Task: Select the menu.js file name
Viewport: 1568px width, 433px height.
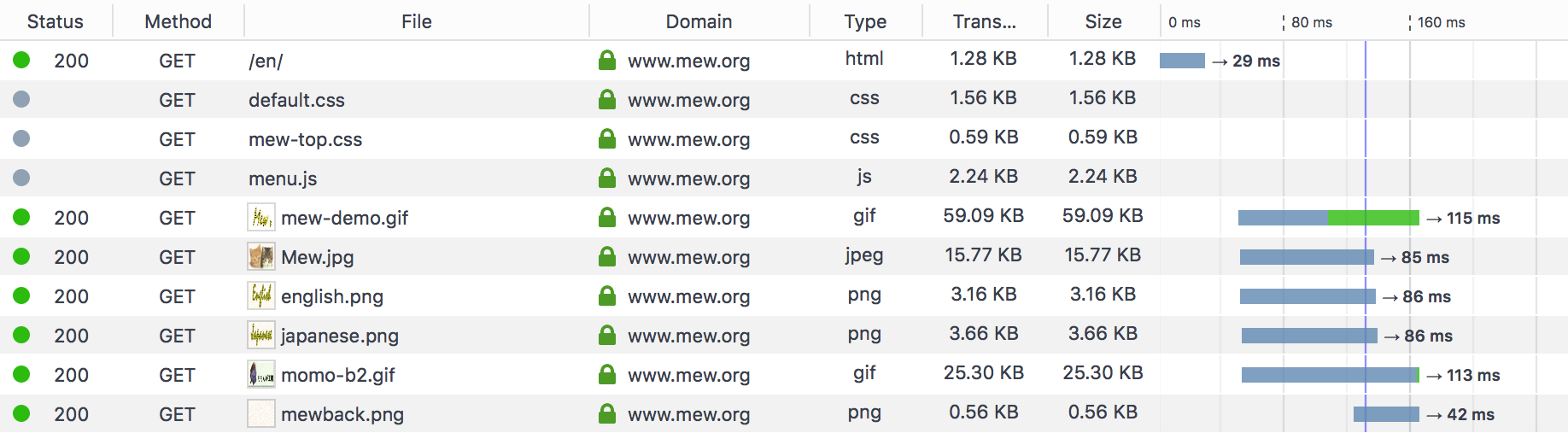Action: click(x=283, y=178)
